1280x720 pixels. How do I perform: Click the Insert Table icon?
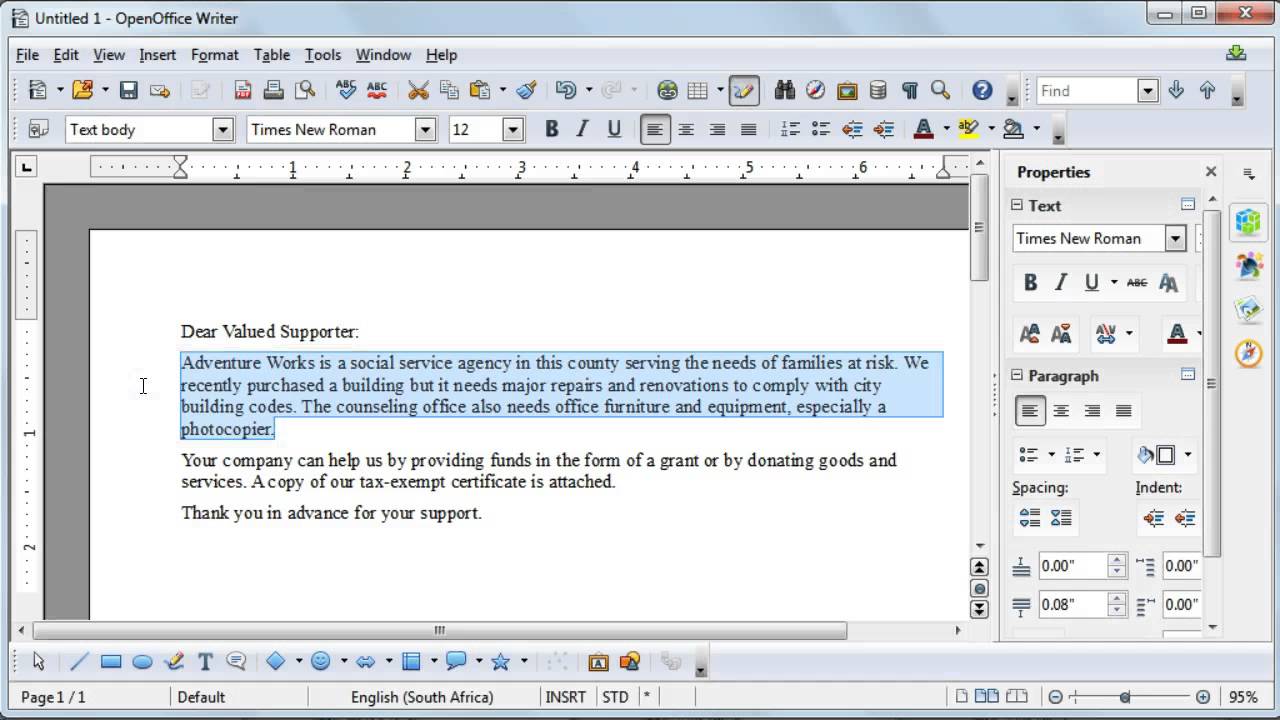coord(697,91)
